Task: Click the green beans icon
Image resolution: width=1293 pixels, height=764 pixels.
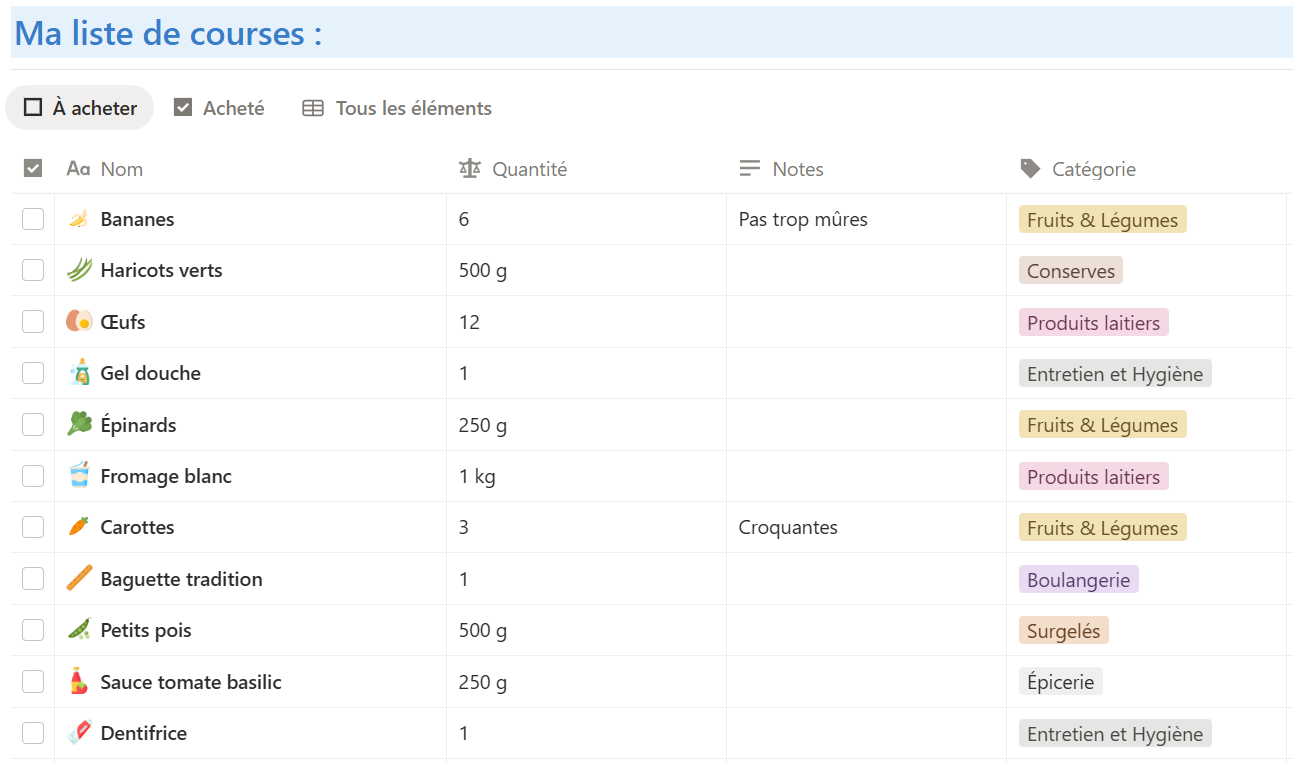Action: 78,270
